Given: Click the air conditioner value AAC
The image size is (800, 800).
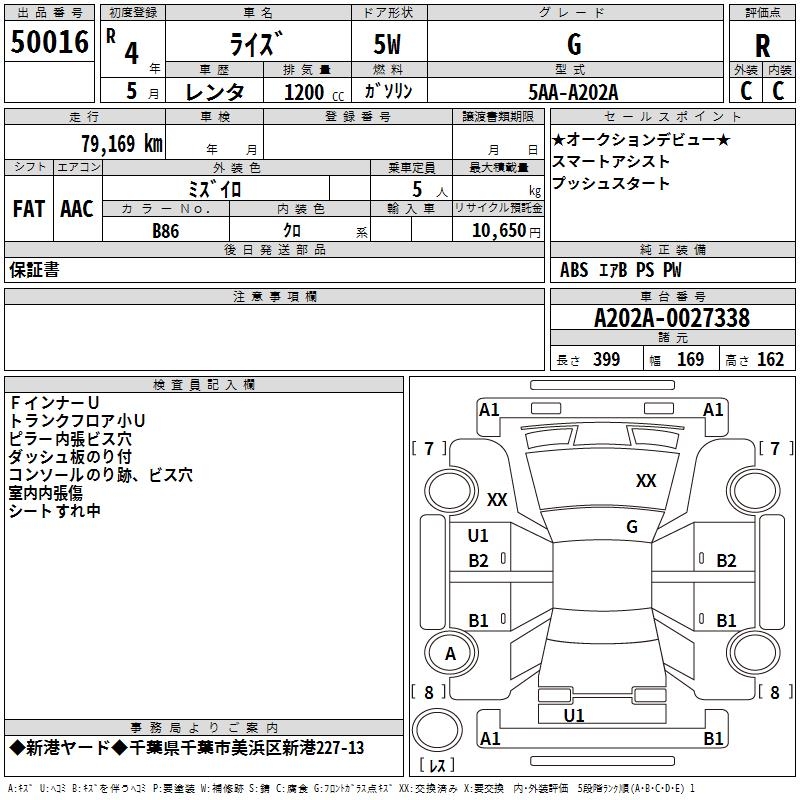Looking at the screenshot, I should 77,209.
